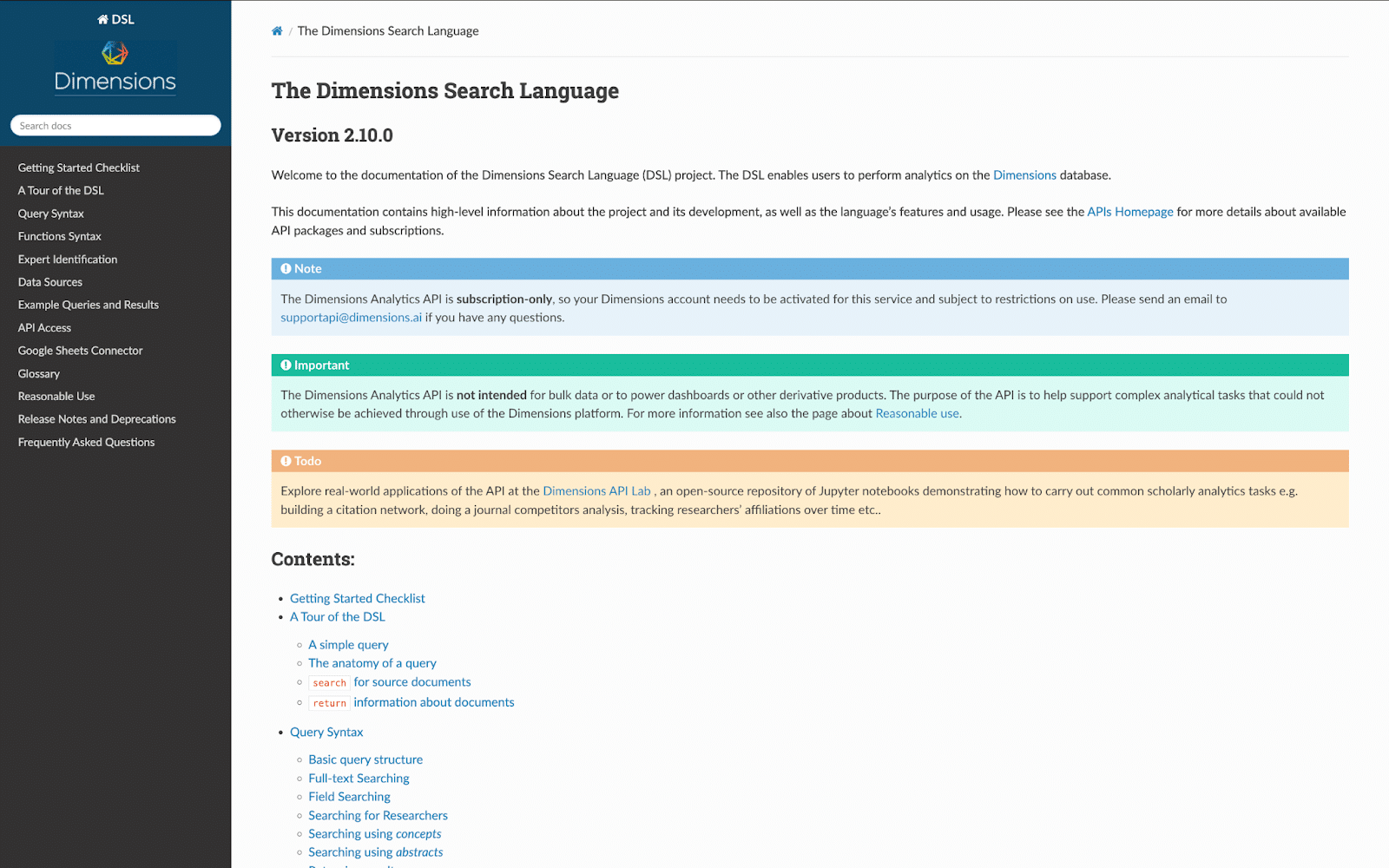
Task: Open the Field Searching link
Action: (x=349, y=797)
